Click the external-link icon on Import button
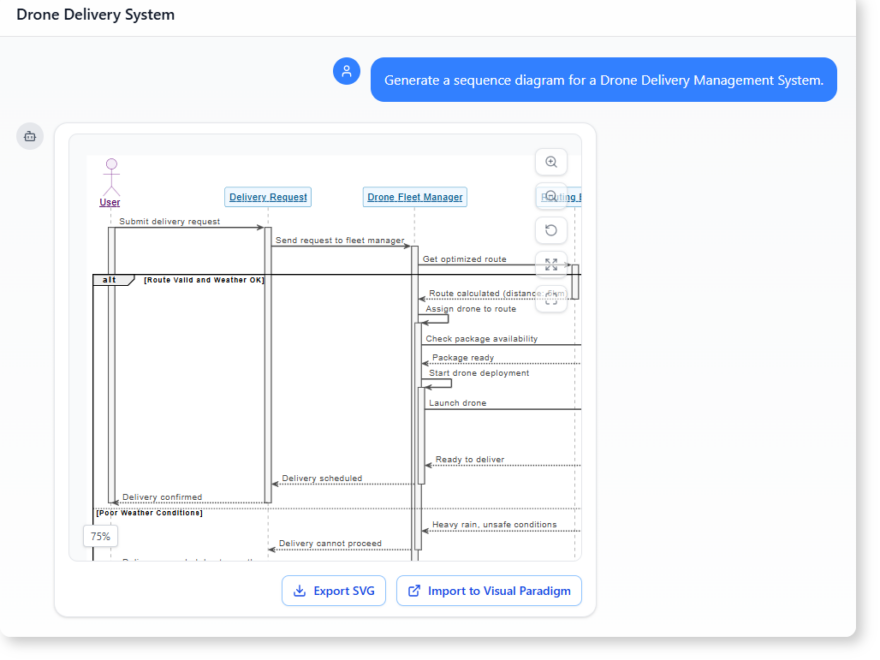The height and width of the screenshot is (660, 880). point(413,591)
